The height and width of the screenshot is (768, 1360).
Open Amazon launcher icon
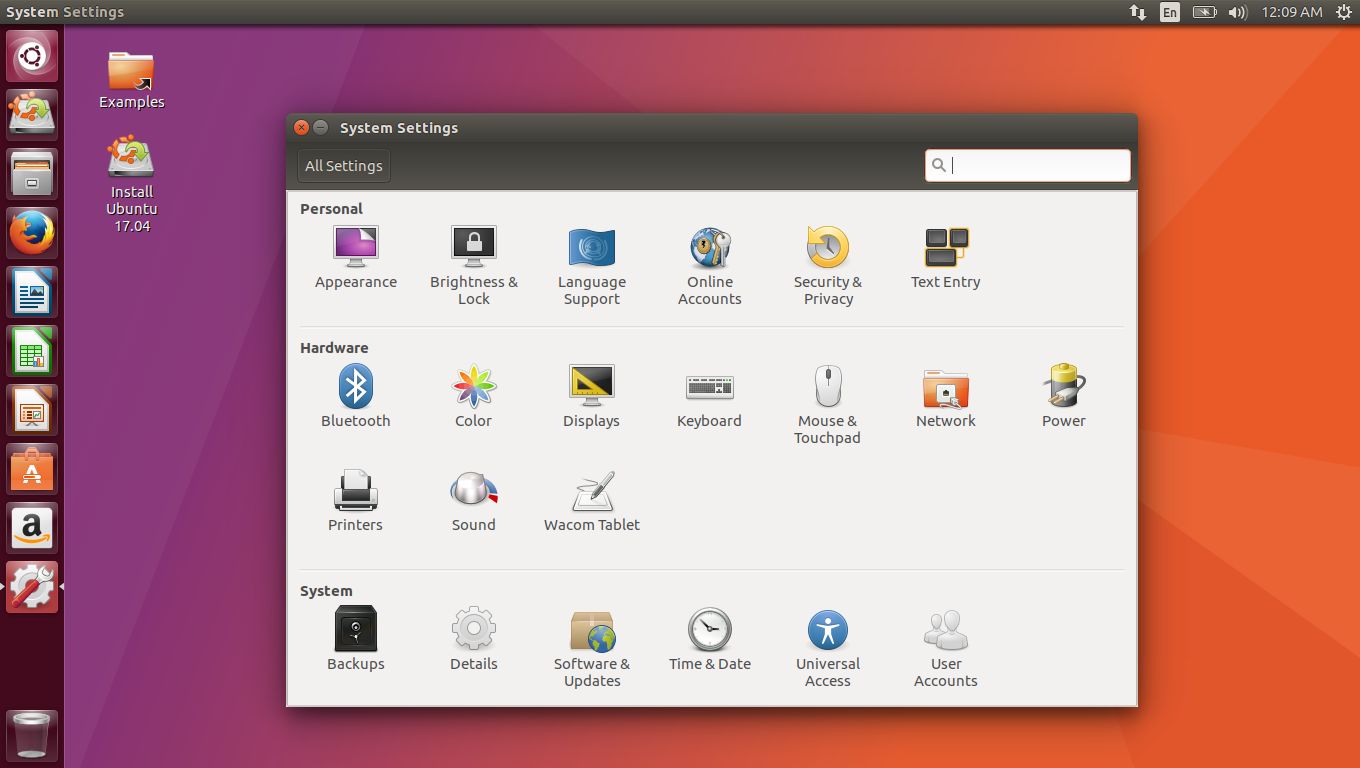(32, 528)
